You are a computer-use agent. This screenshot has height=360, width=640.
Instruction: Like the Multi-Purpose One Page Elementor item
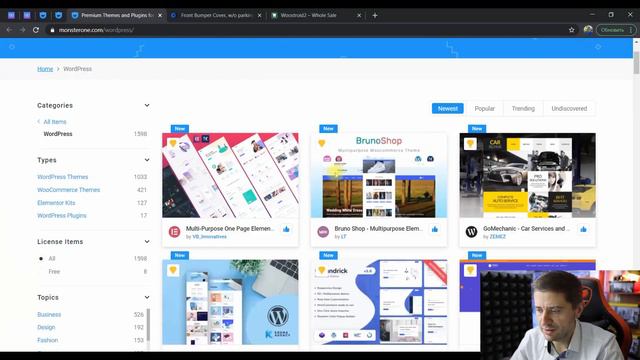(x=286, y=229)
